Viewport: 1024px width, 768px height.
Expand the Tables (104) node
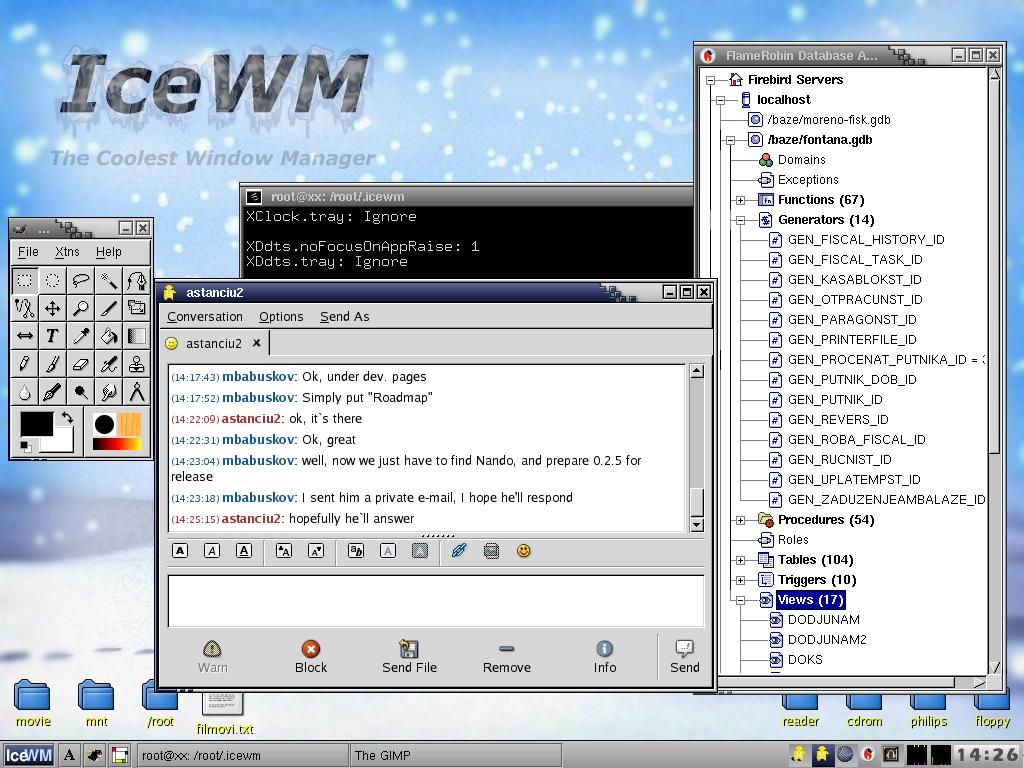(740, 560)
